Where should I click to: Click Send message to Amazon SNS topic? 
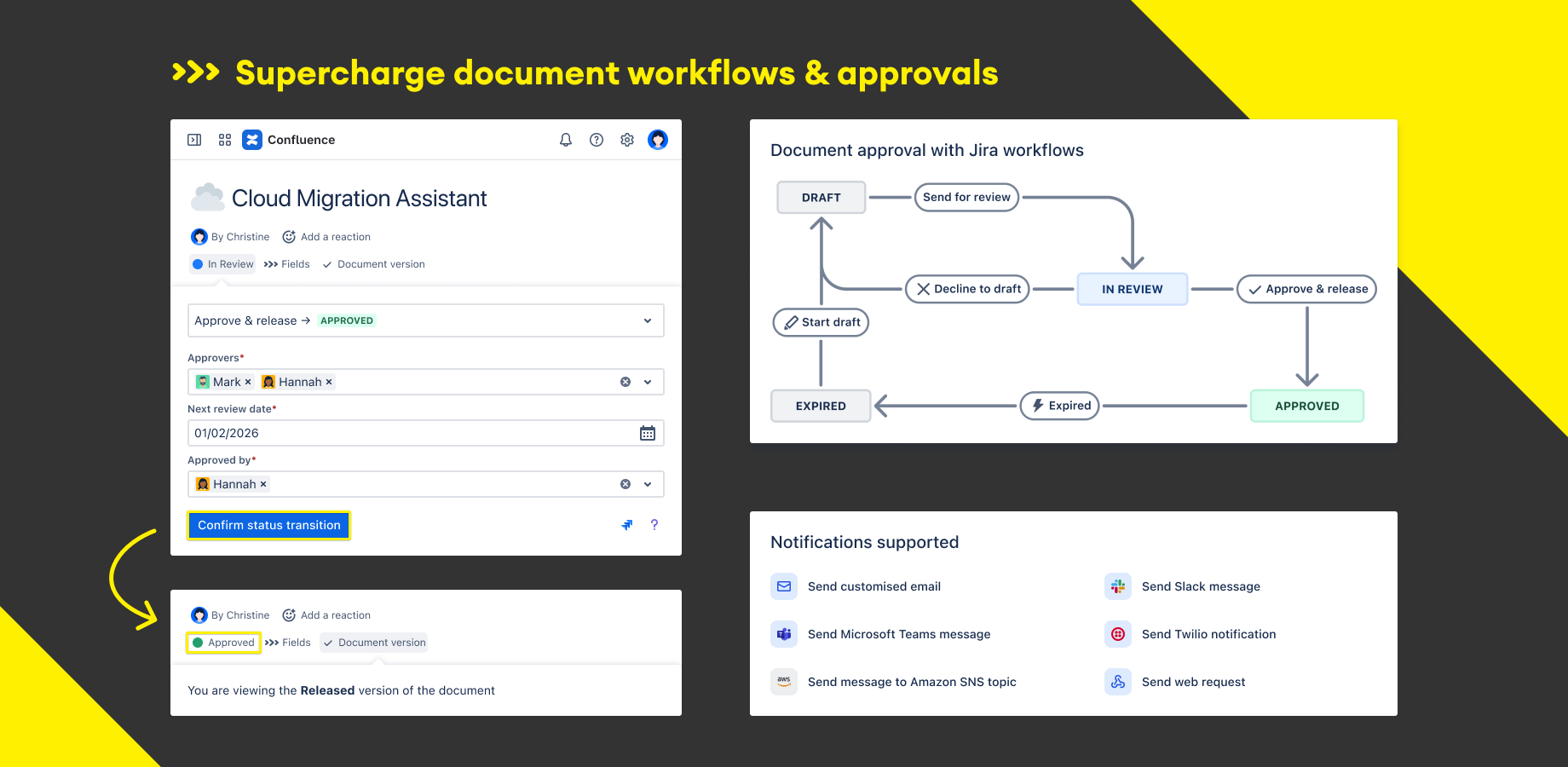pos(912,682)
